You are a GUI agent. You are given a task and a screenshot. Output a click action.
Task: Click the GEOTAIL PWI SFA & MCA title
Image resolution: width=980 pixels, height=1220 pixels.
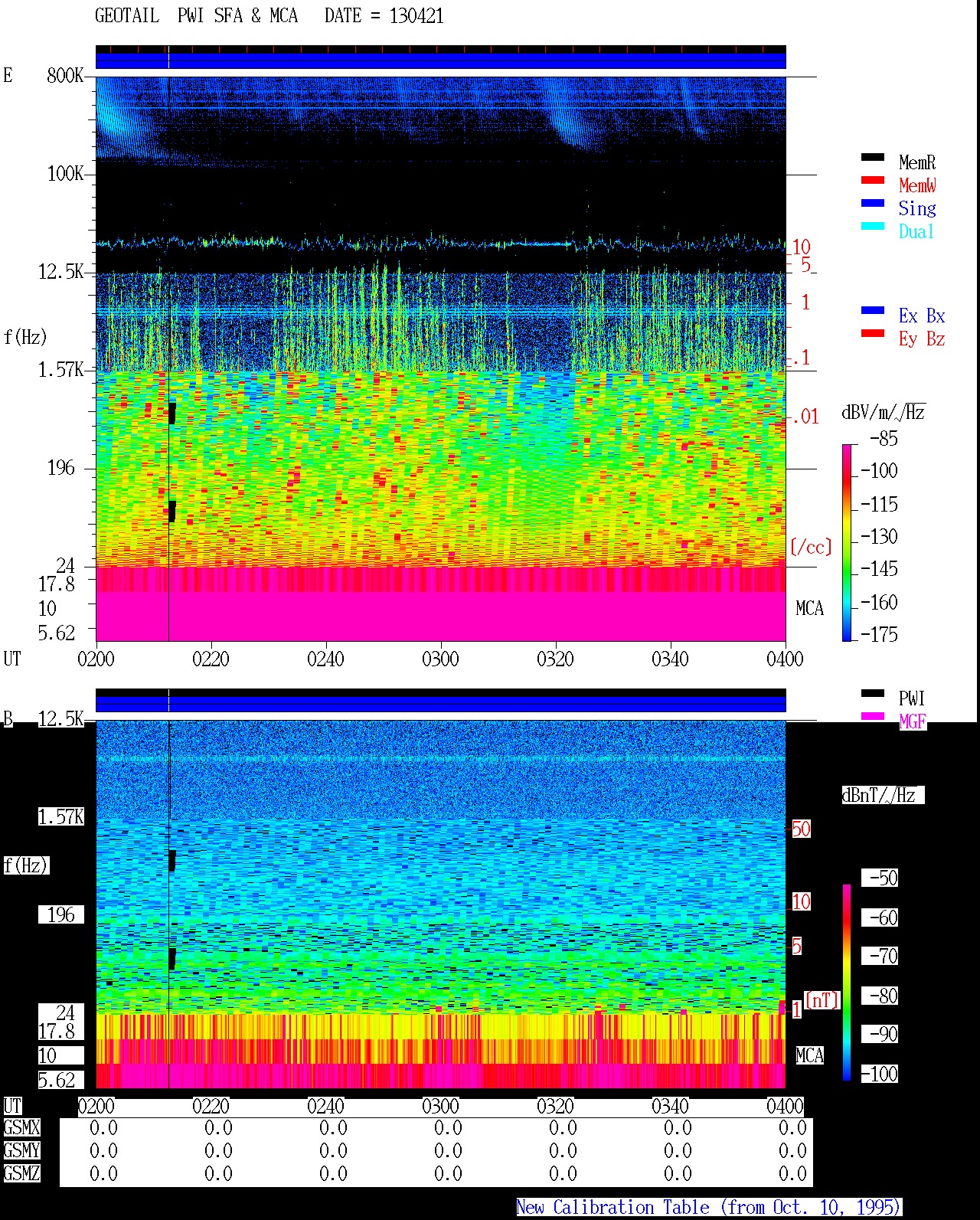click(196, 16)
